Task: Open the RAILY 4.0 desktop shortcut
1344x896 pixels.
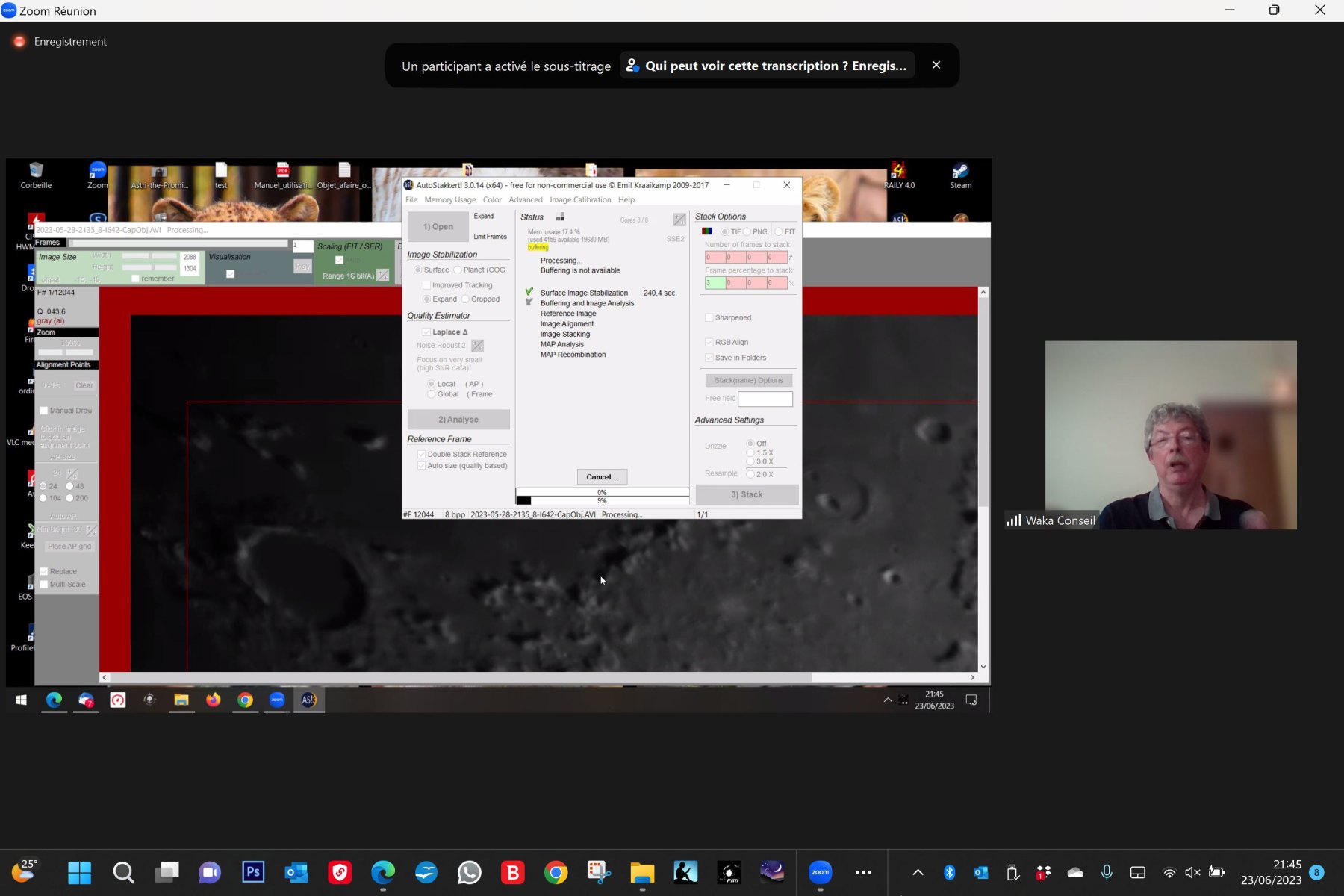Action: 899,176
